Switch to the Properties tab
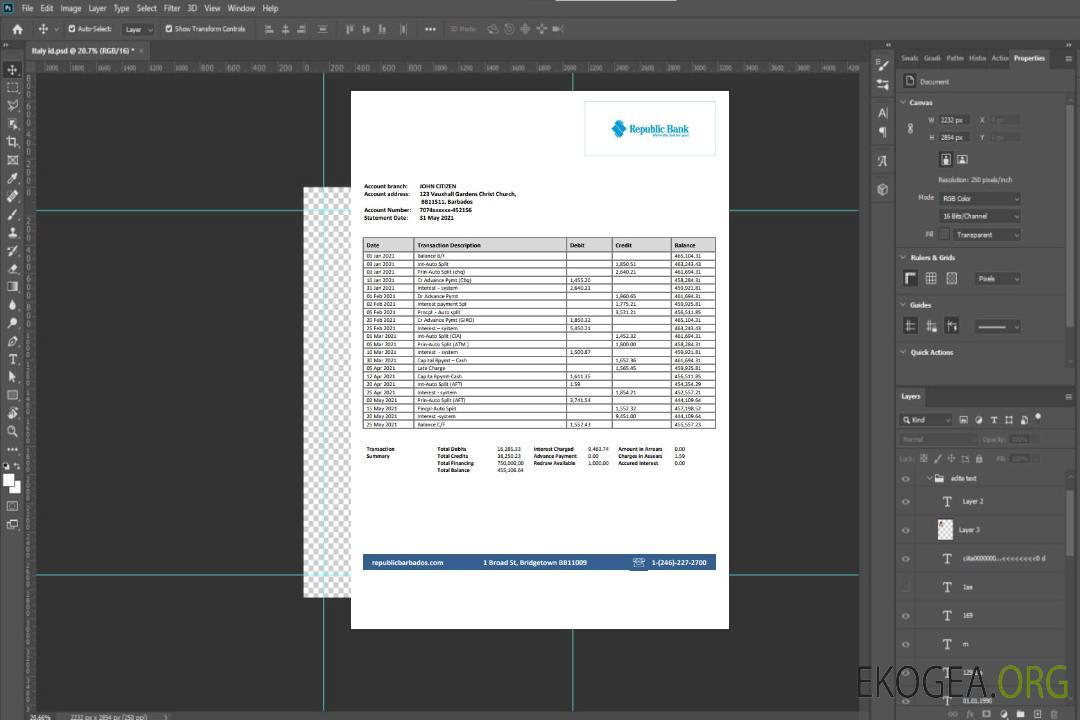Image resolution: width=1080 pixels, height=720 pixels. click(1029, 58)
